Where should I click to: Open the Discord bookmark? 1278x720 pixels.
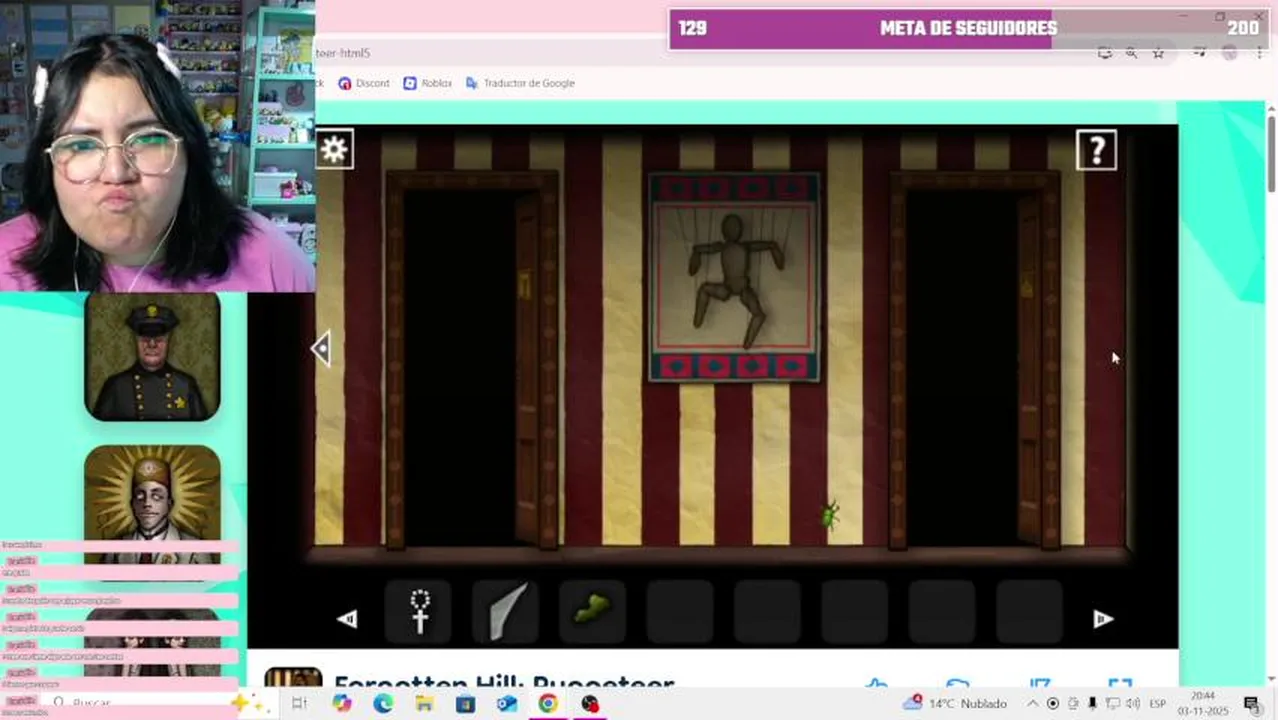click(x=364, y=83)
